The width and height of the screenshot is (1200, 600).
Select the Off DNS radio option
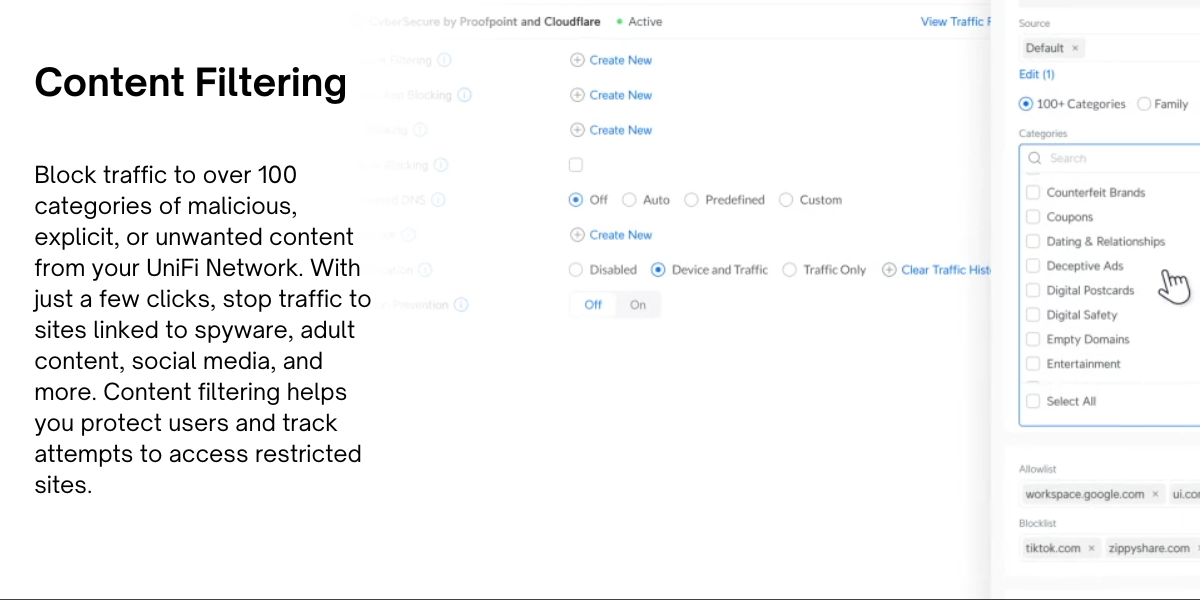tap(576, 200)
